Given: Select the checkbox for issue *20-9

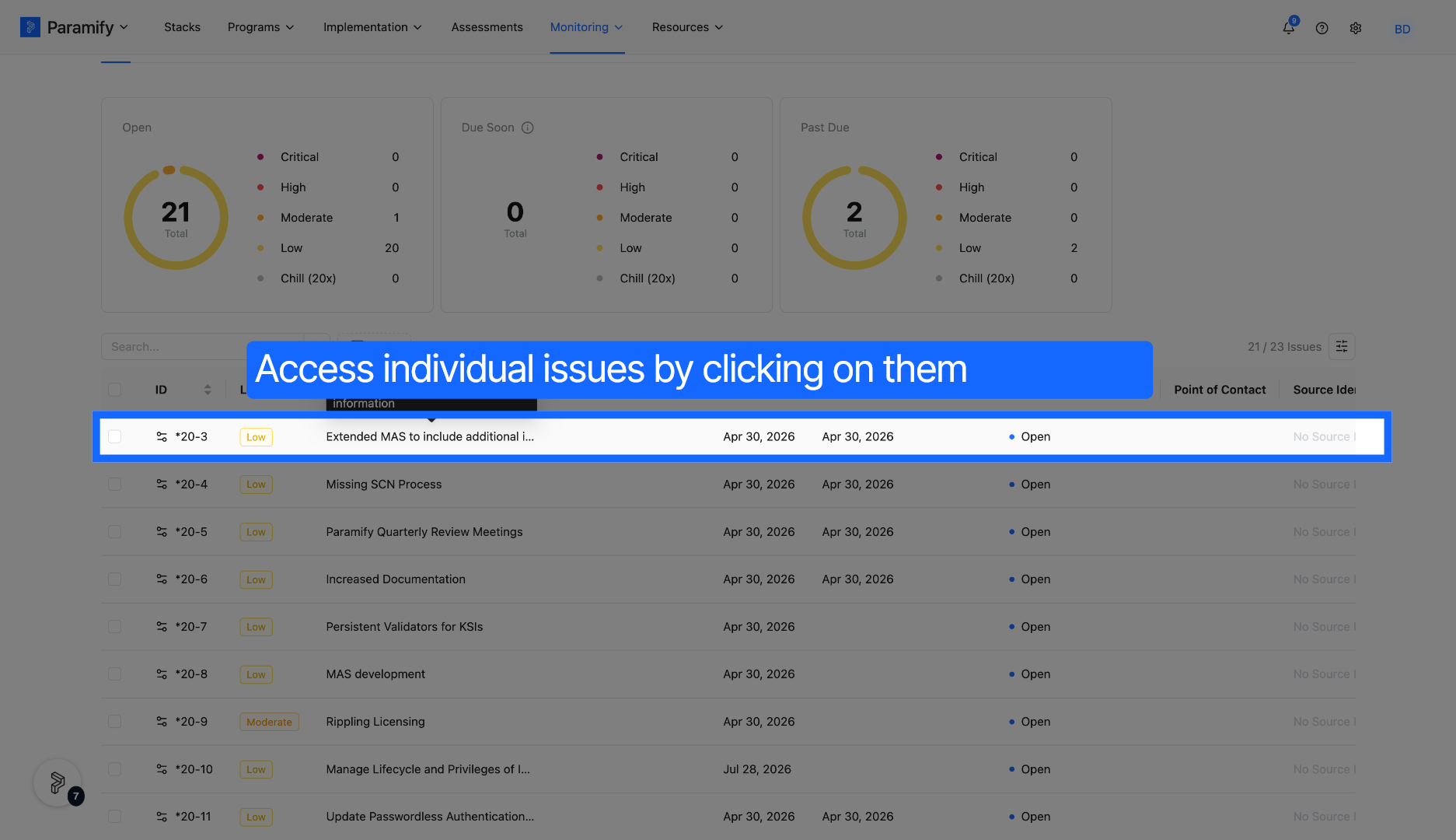Looking at the screenshot, I should point(115,722).
